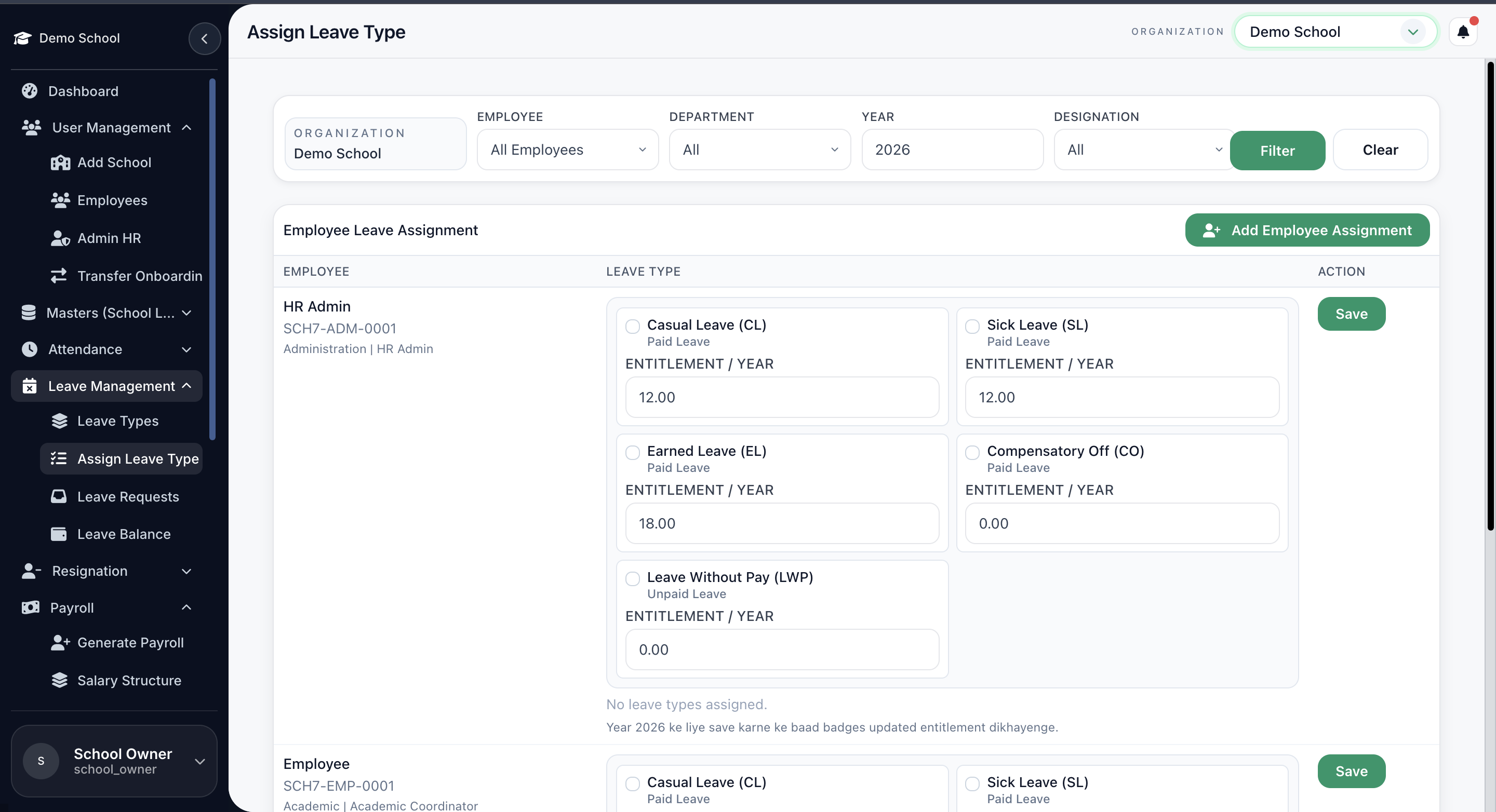1496x812 pixels.
Task: Edit HR Admin Earned Leave entitlement 18.00
Action: pyautogui.click(x=782, y=523)
